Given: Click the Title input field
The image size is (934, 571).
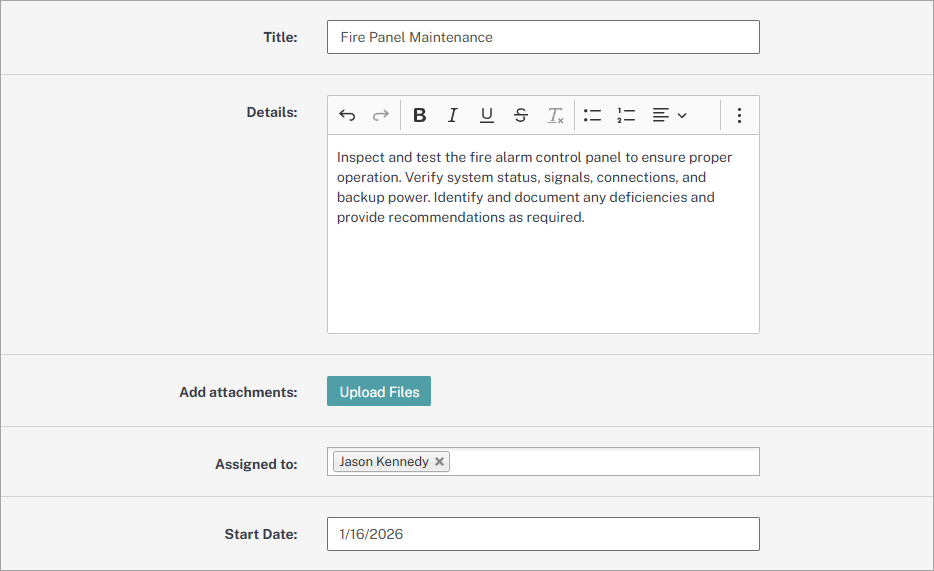Looking at the screenshot, I should [543, 37].
